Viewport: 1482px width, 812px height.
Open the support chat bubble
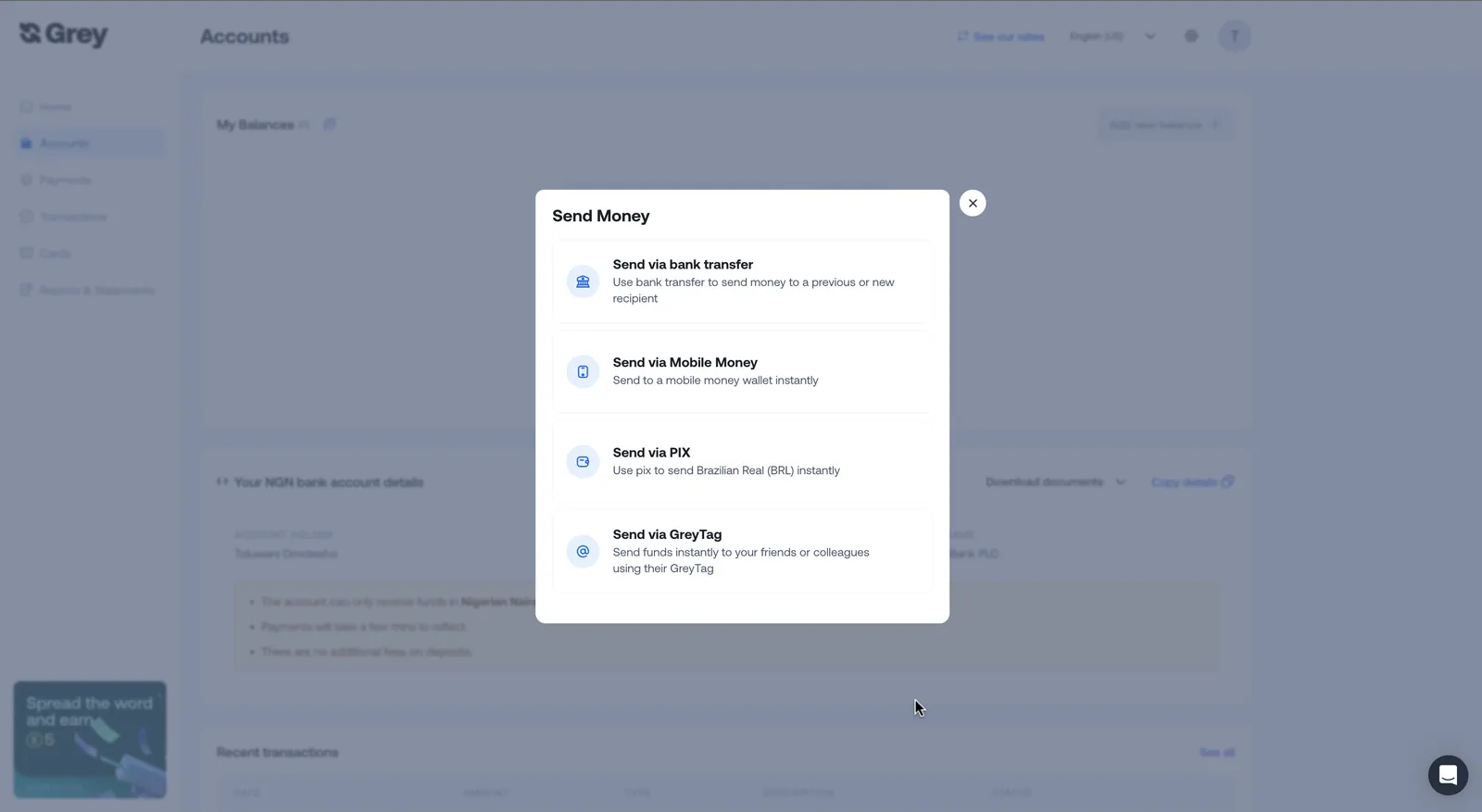click(x=1448, y=775)
